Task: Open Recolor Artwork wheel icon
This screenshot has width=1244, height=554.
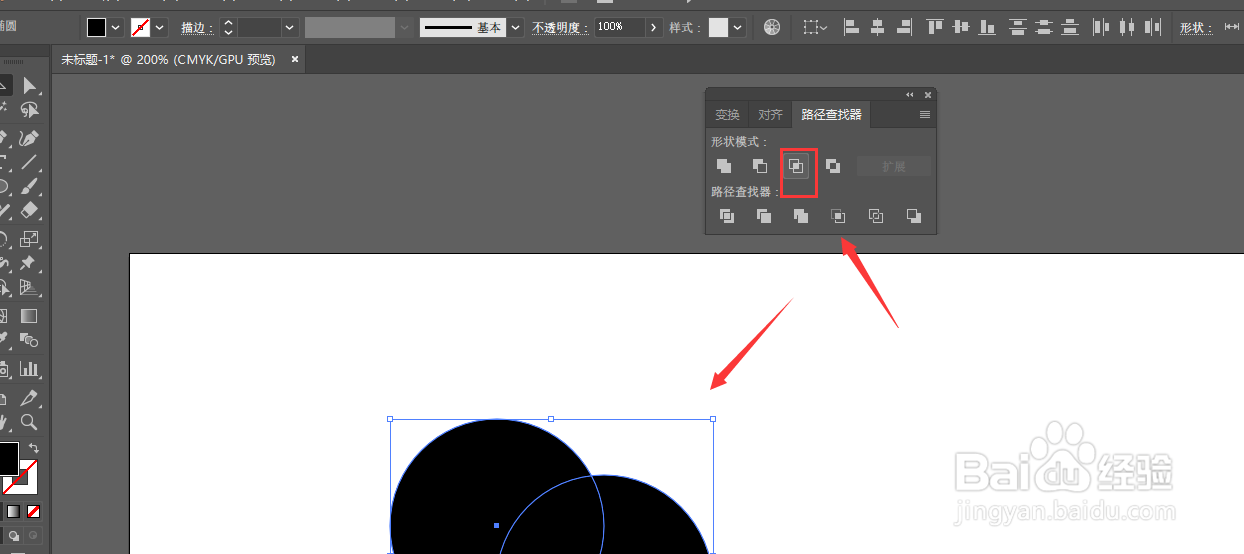Action: (x=772, y=27)
